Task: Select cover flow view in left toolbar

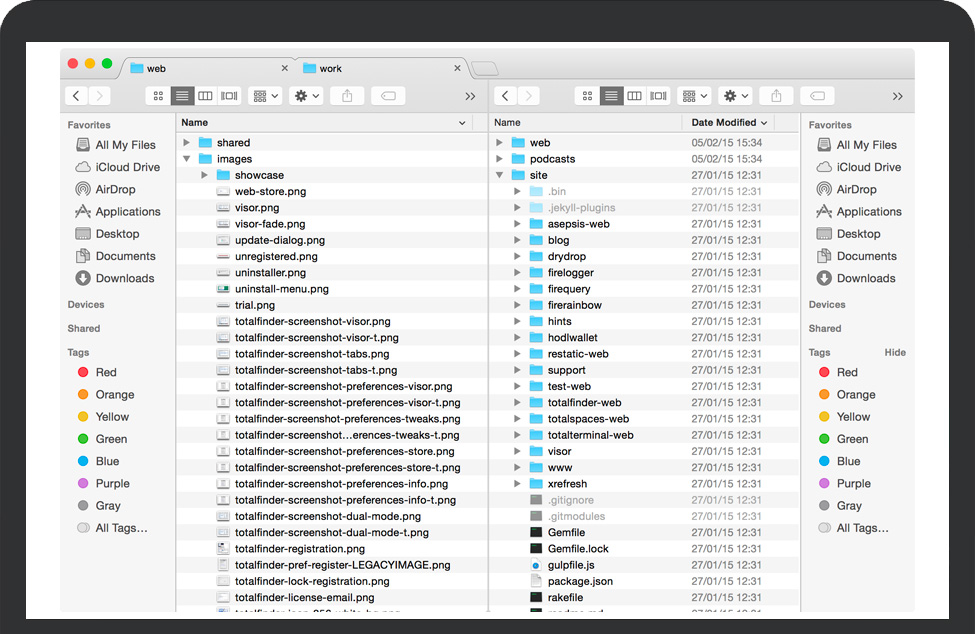Action: (229, 96)
